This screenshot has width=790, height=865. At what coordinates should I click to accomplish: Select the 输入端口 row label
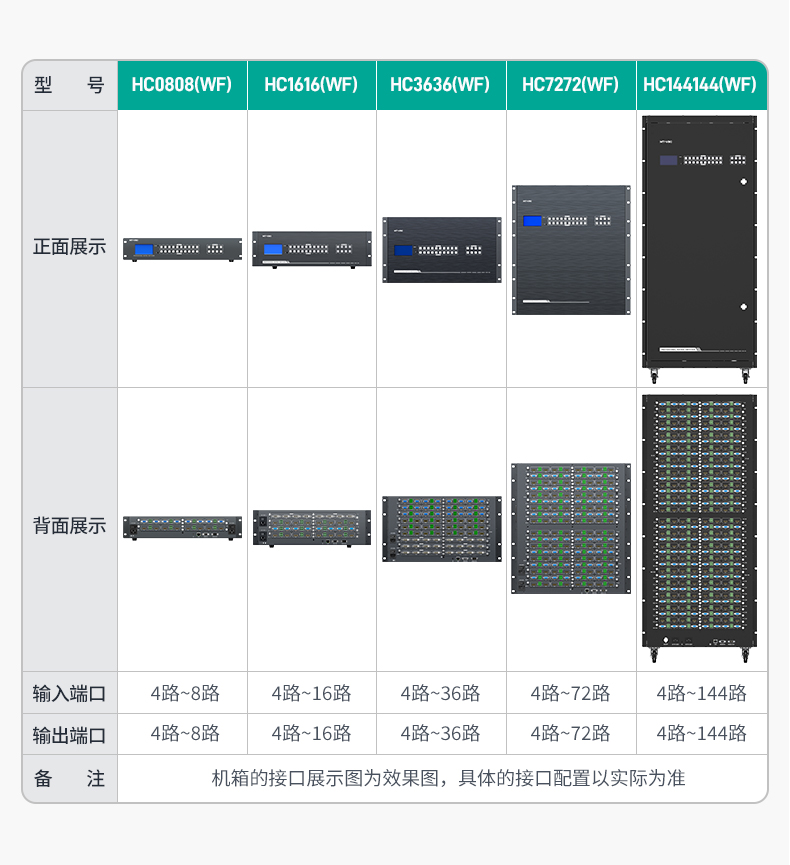pos(70,693)
